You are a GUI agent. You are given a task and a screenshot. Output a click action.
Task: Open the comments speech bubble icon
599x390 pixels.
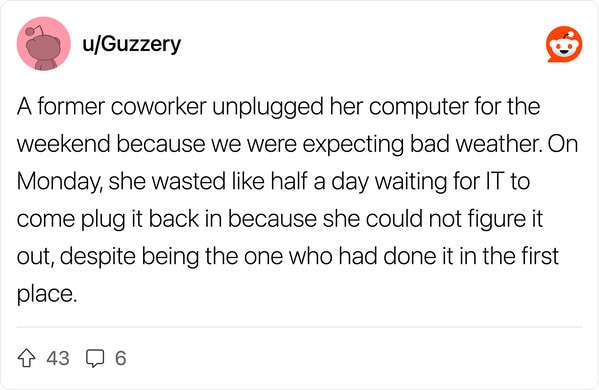coord(95,358)
